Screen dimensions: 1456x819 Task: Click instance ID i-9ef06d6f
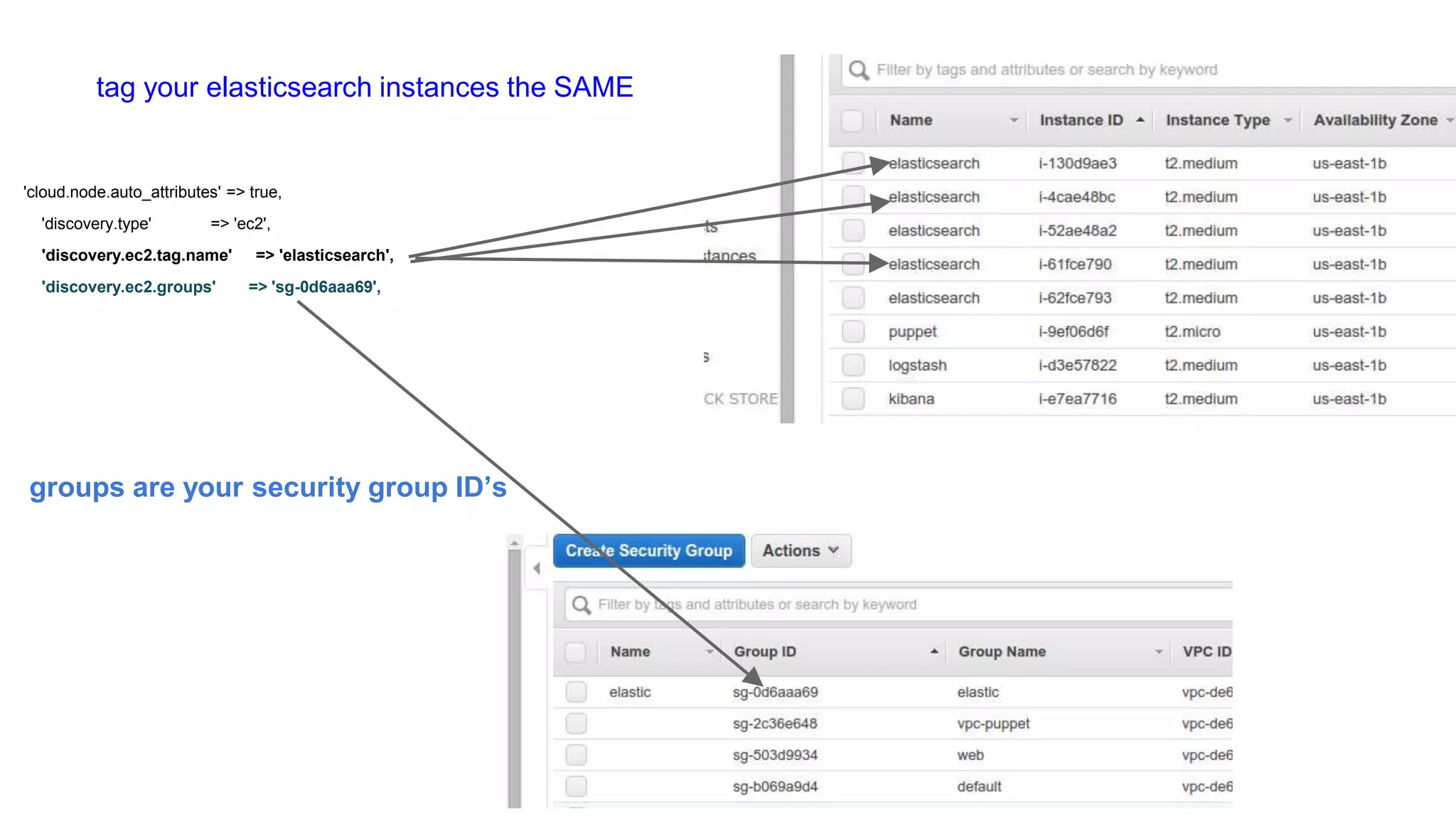[x=1074, y=332]
